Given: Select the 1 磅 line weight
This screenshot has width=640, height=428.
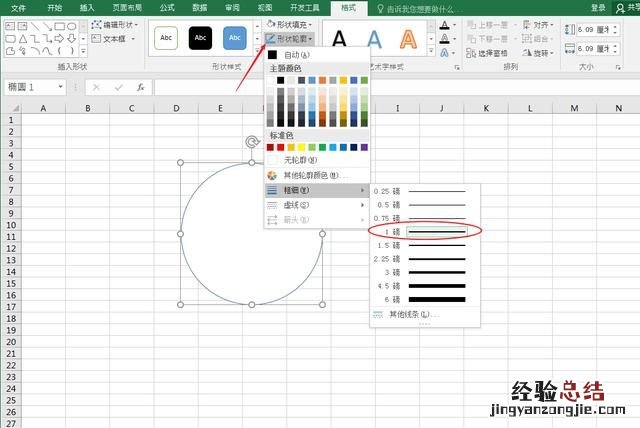Looking at the screenshot, I should [x=424, y=232].
